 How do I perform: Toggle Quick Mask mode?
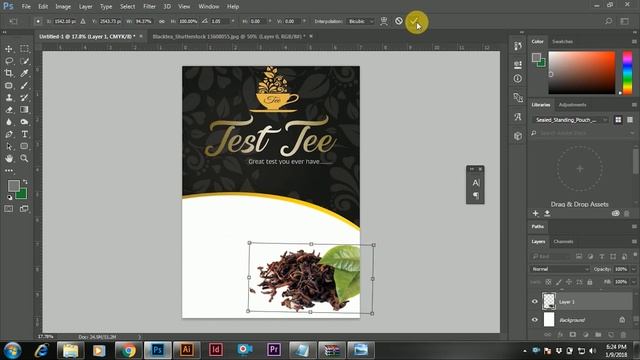(9, 209)
